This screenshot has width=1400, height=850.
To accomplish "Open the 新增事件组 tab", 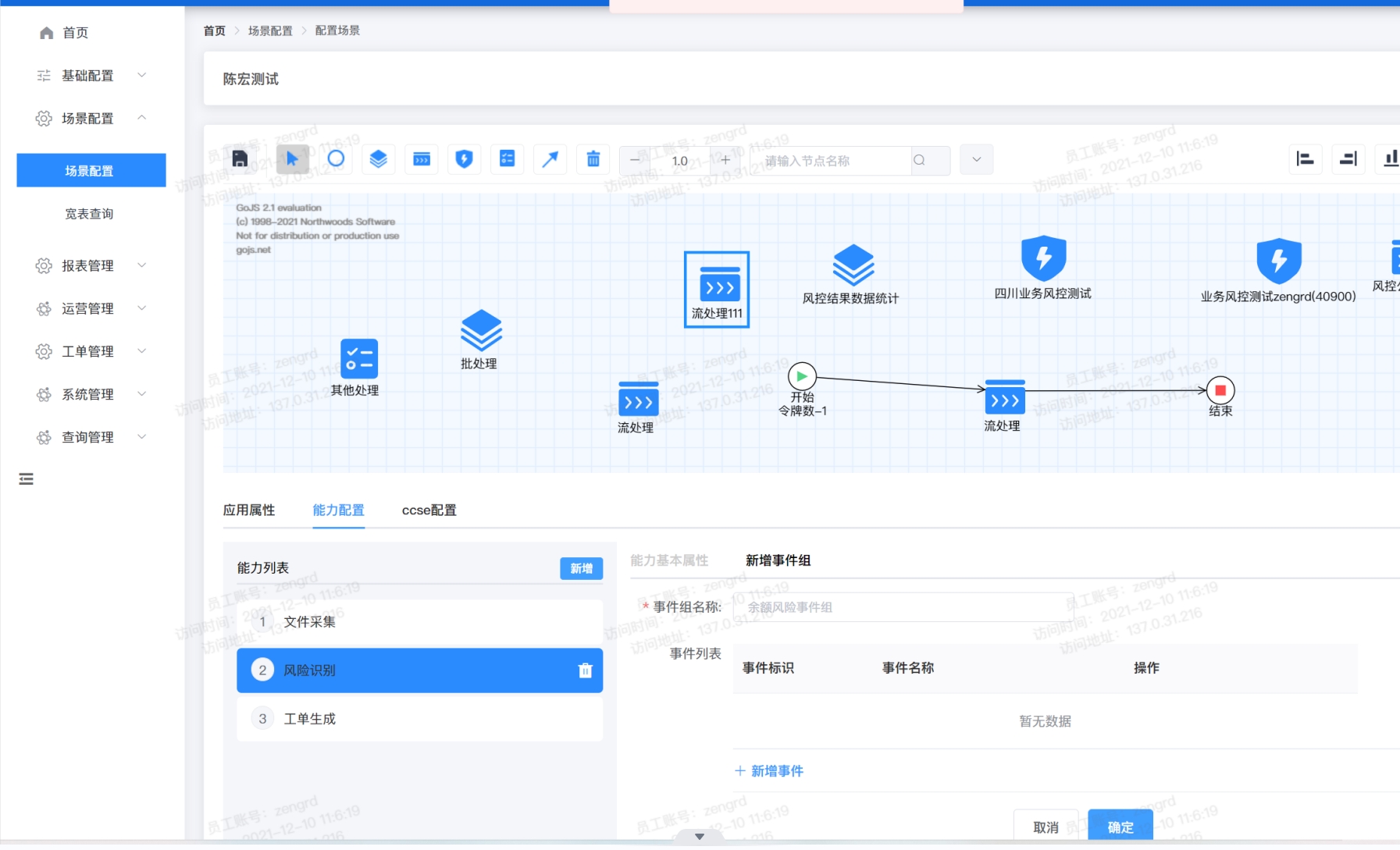I will click(x=778, y=560).
